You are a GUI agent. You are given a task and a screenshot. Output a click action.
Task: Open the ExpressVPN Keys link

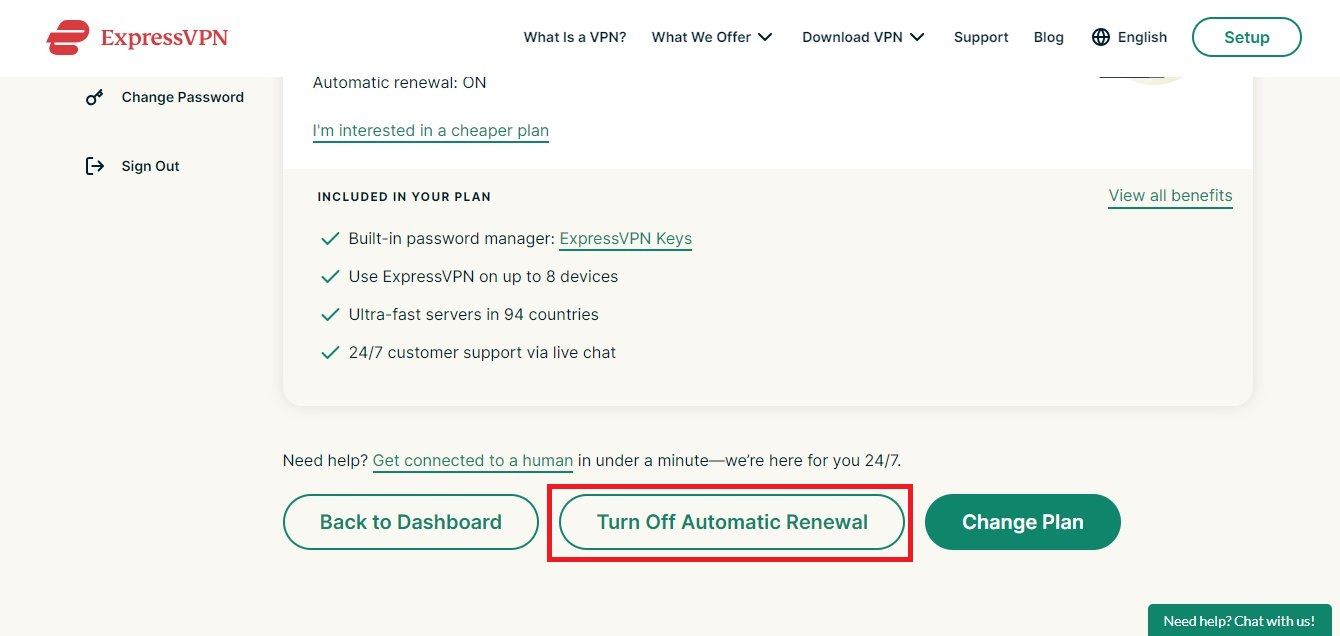[x=625, y=238]
